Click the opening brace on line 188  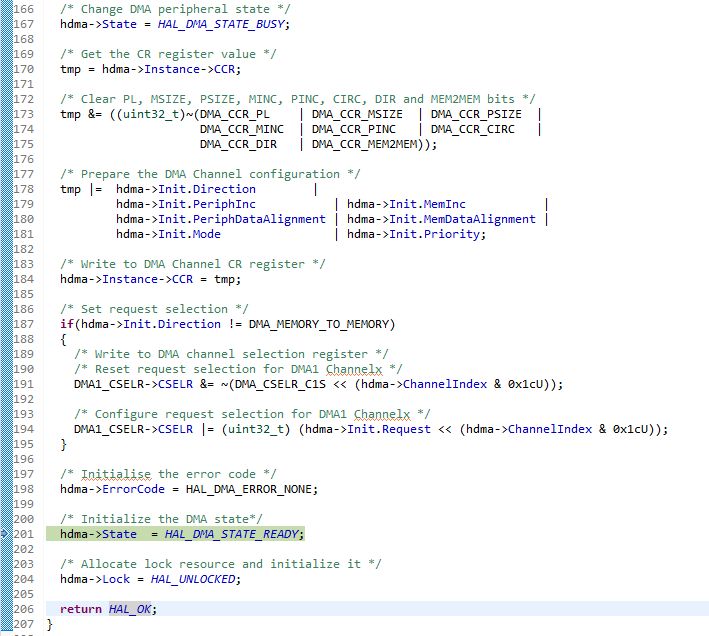click(x=63, y=339)
